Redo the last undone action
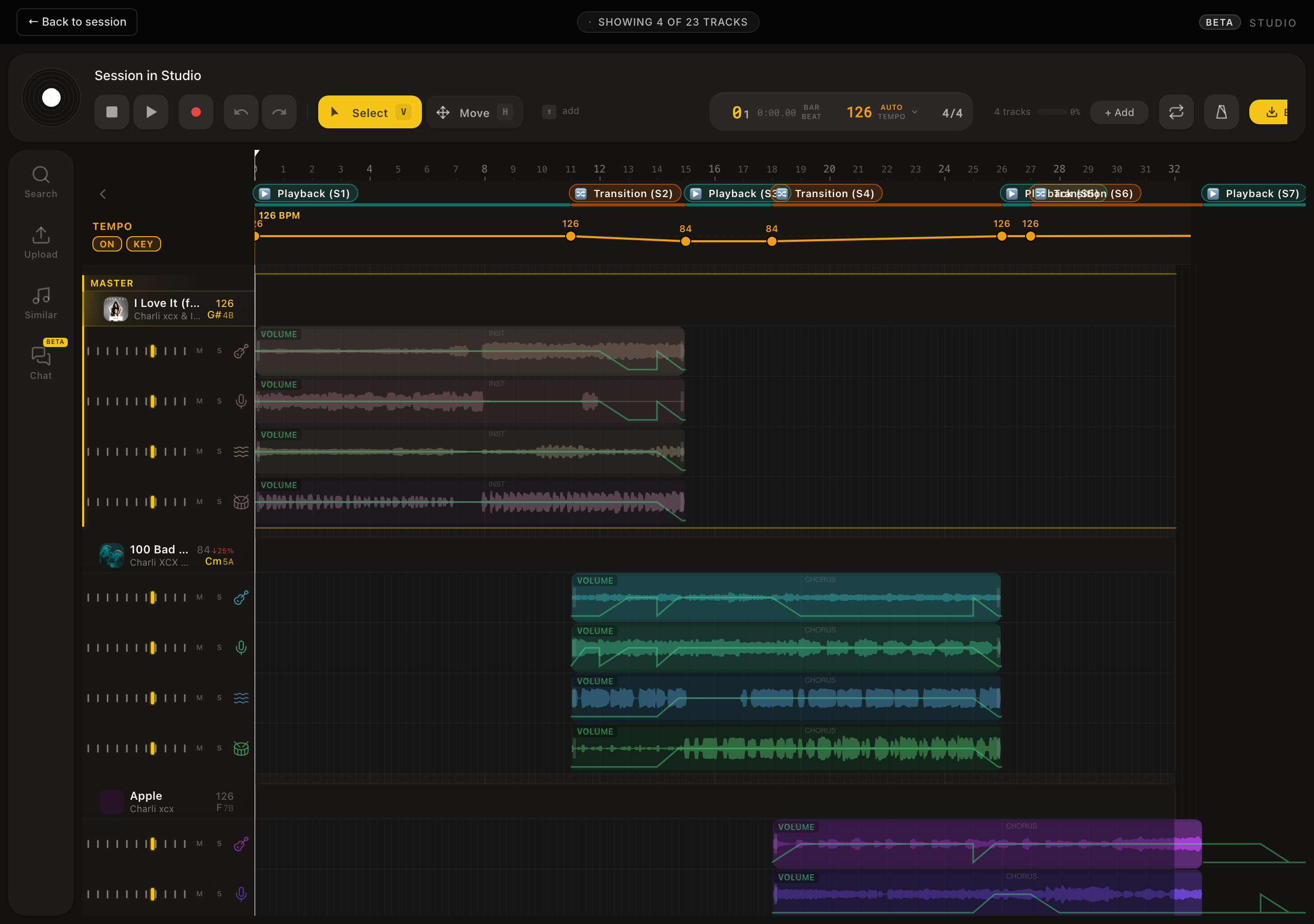This screenshot has width=1314, height=924. 279,111
